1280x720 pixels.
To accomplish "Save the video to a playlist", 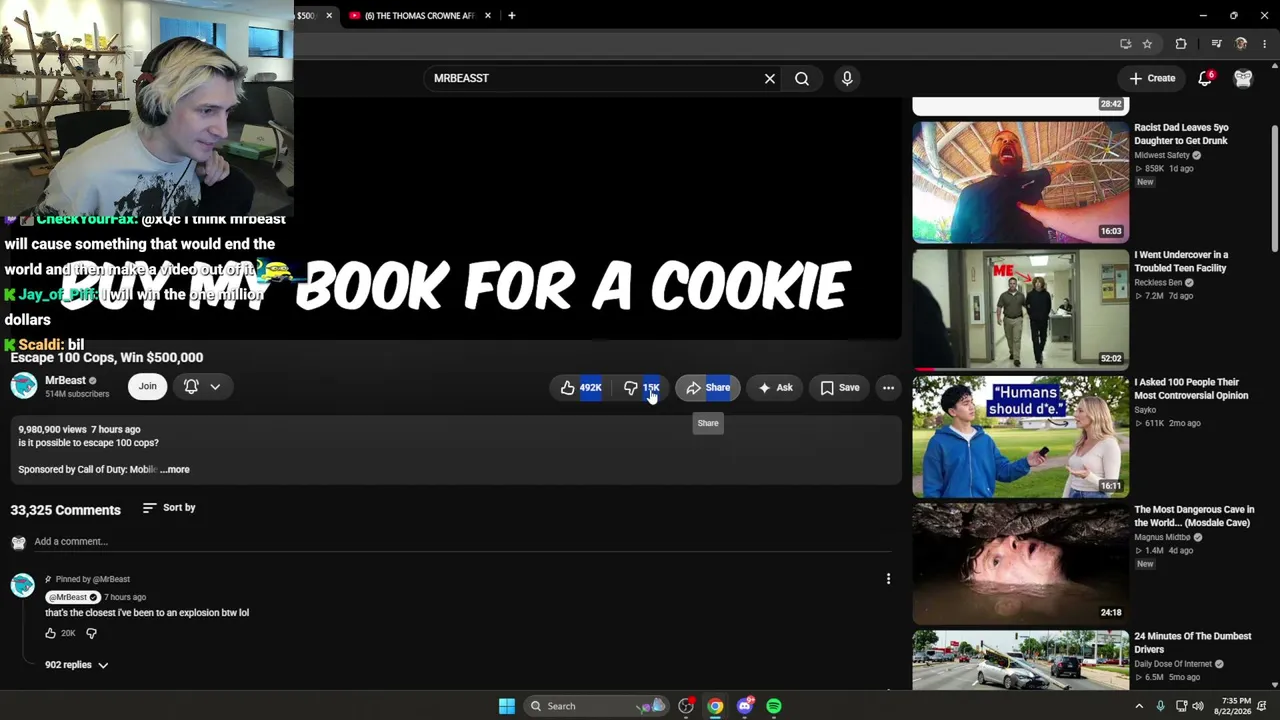I will click(840, 387).
